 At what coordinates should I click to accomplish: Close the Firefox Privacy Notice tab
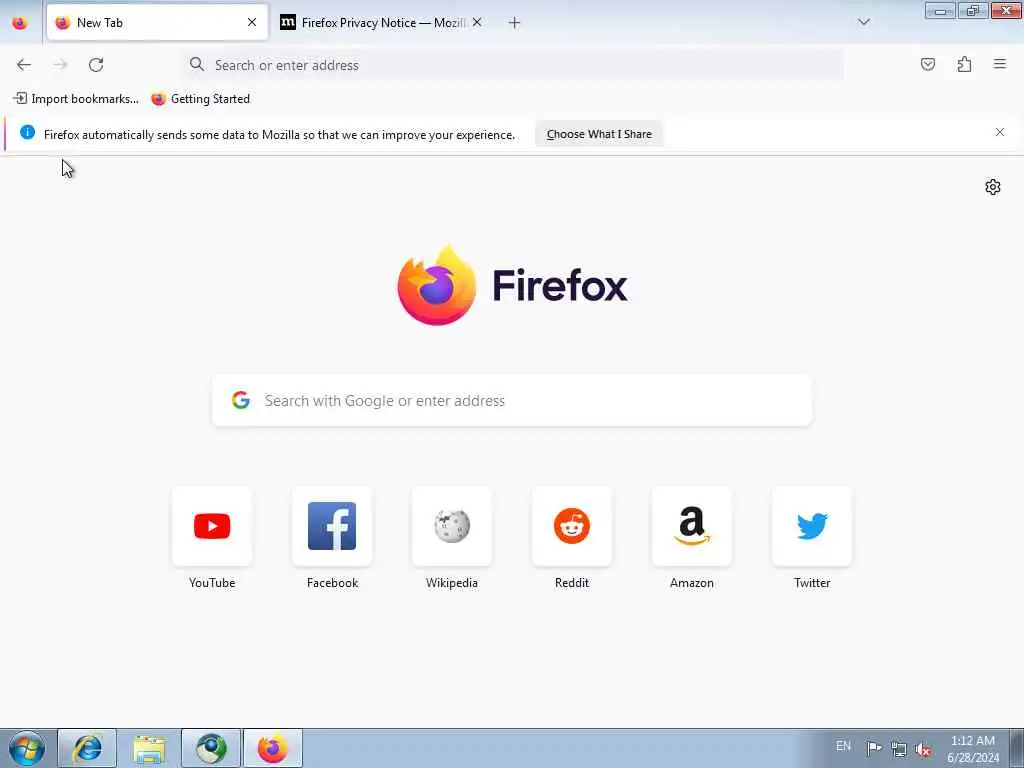pyautogui.click(x=477, y=22)
